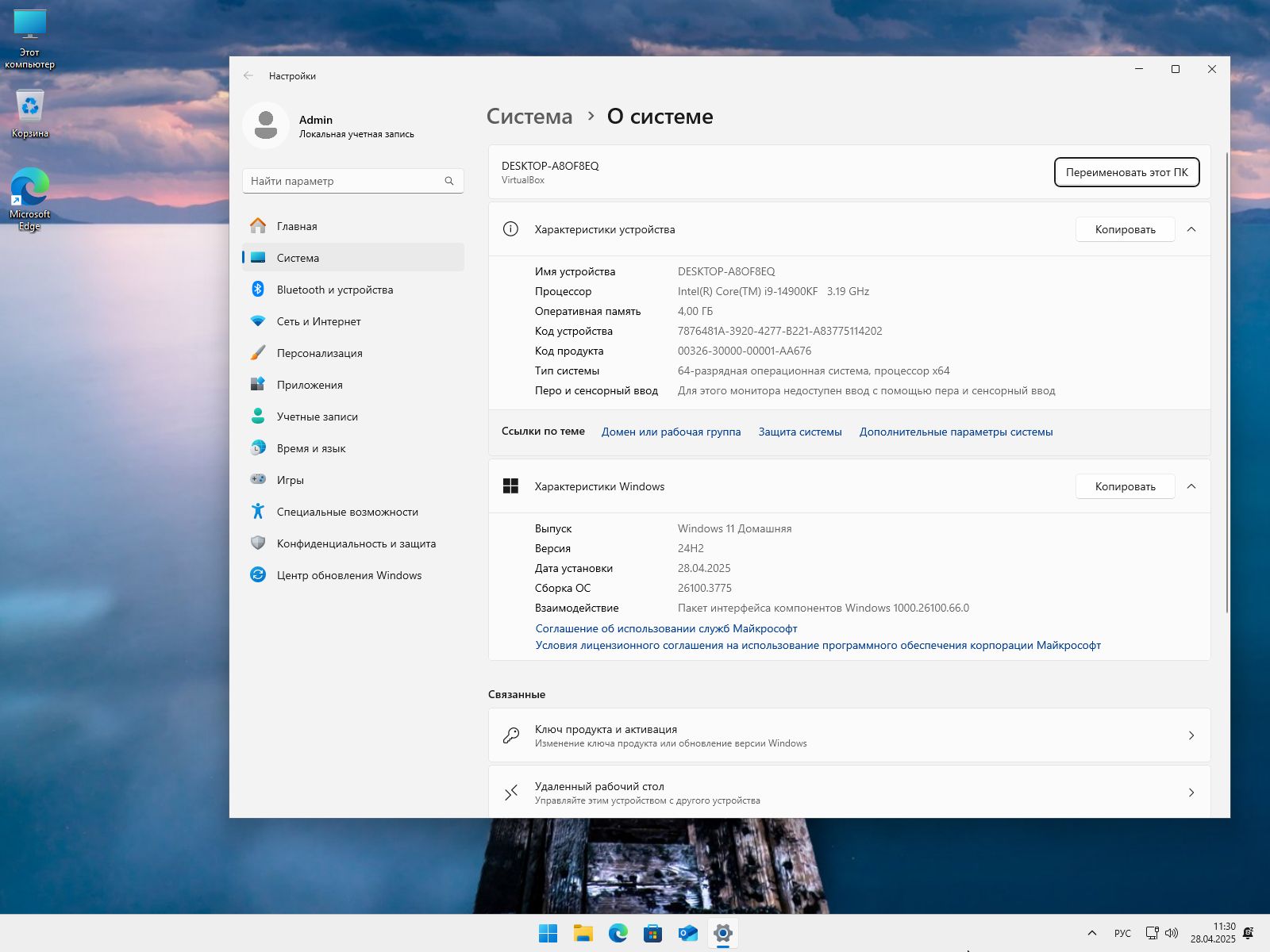Image resolution: width=1270 pixels, height=952 pixels.
Task: Click the Найти параметр search field
Action: click(x=353, y=181)
